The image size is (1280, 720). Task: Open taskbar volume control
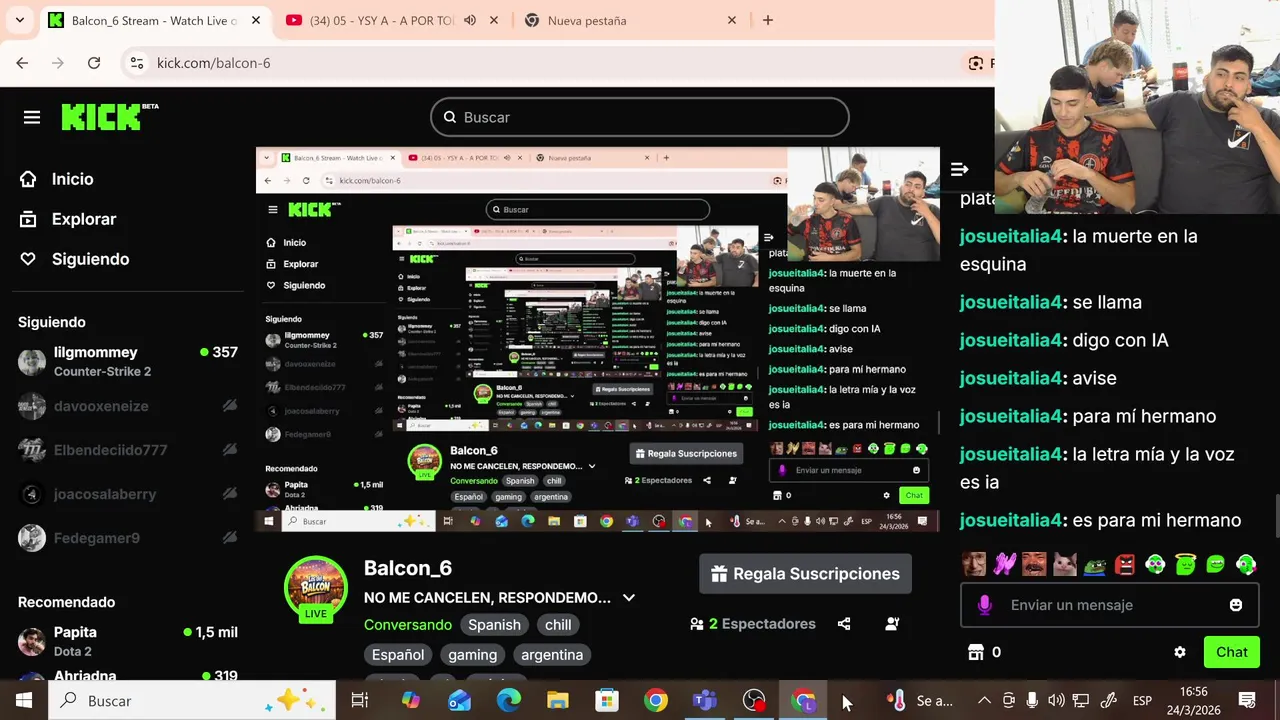1056,701
